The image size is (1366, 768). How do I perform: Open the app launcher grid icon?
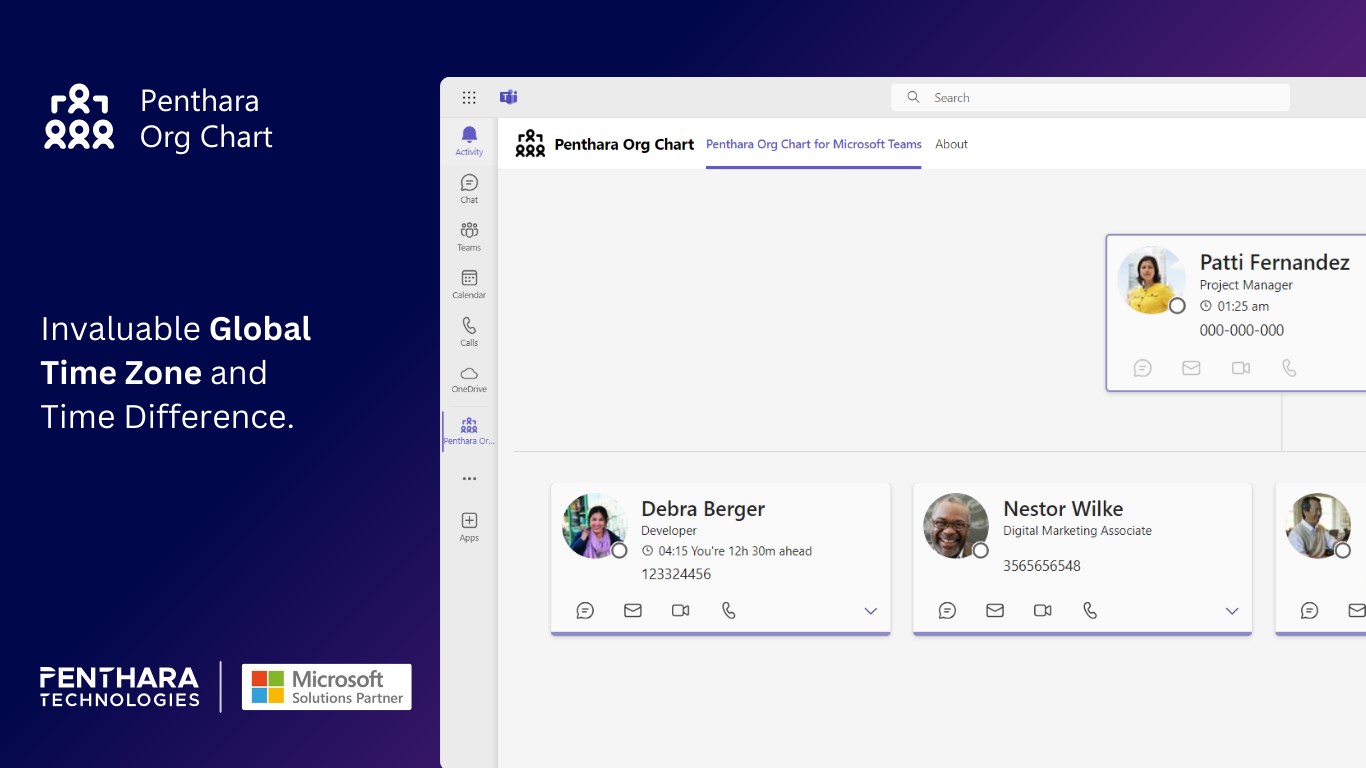click(x=469, y=97)
